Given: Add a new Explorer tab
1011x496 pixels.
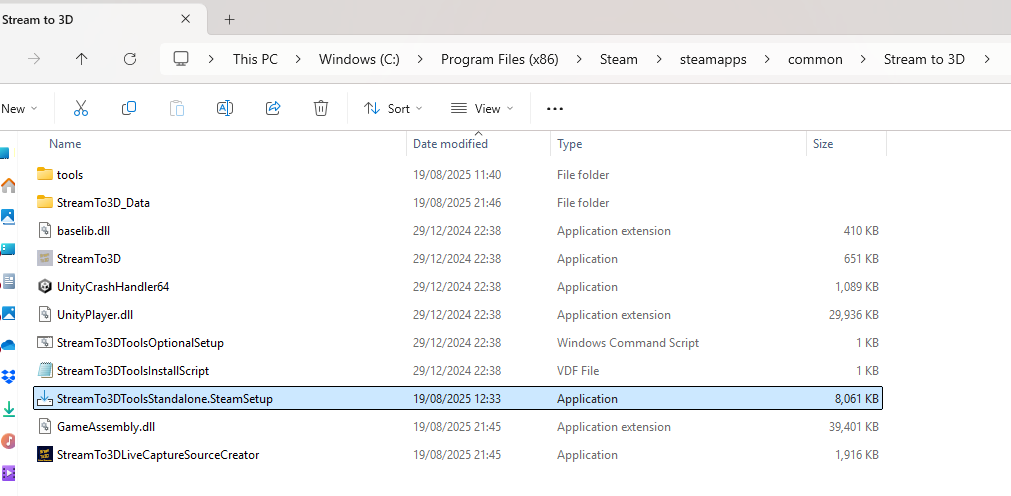Looking at the screenshot, I should pyautogui.click(x=229, y=19).
